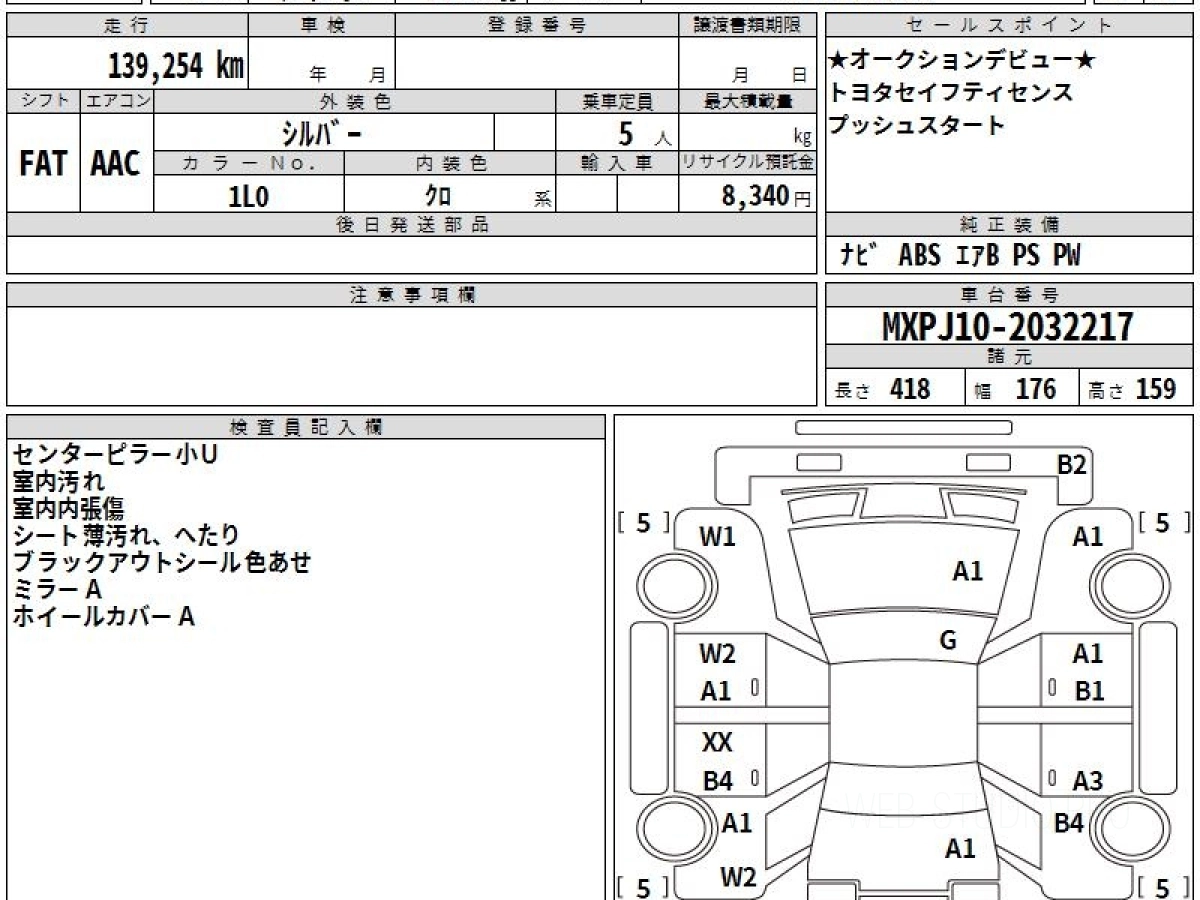
Task: Click the 純正装備 header
Action: [1010, 225]
